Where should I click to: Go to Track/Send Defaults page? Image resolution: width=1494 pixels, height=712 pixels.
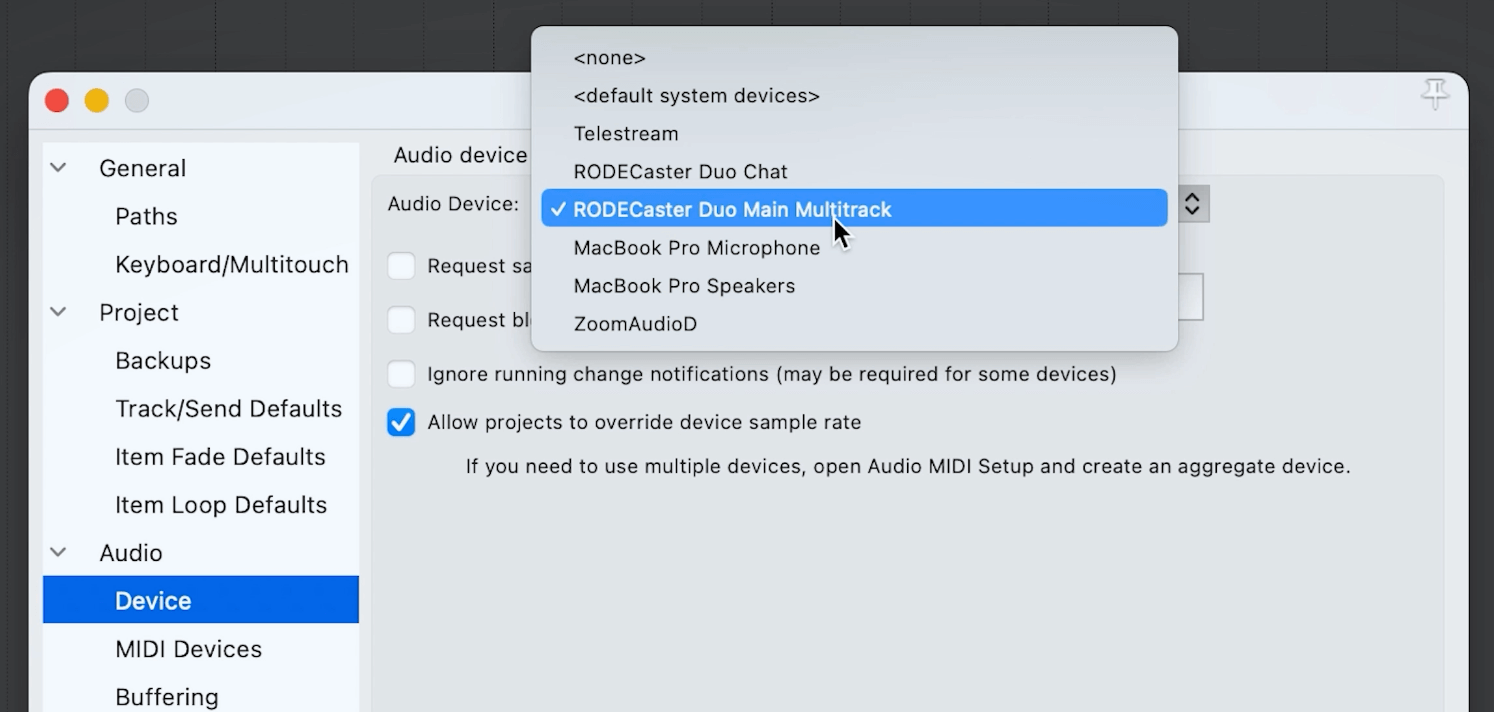coord(228,409)
